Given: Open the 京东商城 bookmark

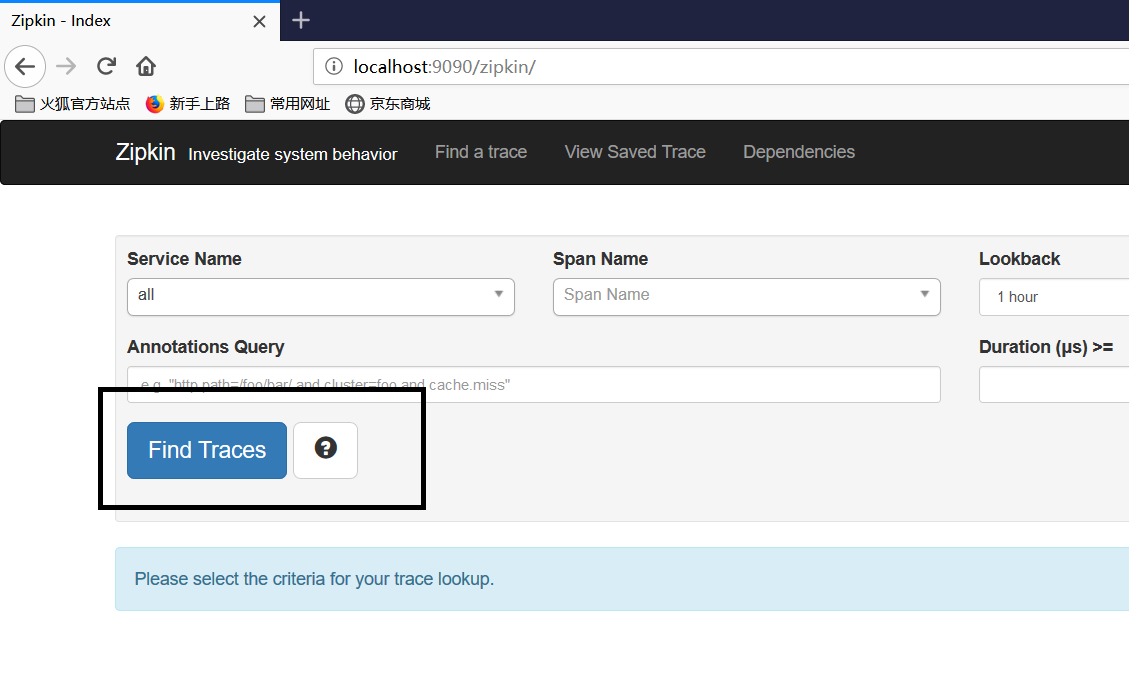Looking at the screenshot, I should (x=387, y=104).
